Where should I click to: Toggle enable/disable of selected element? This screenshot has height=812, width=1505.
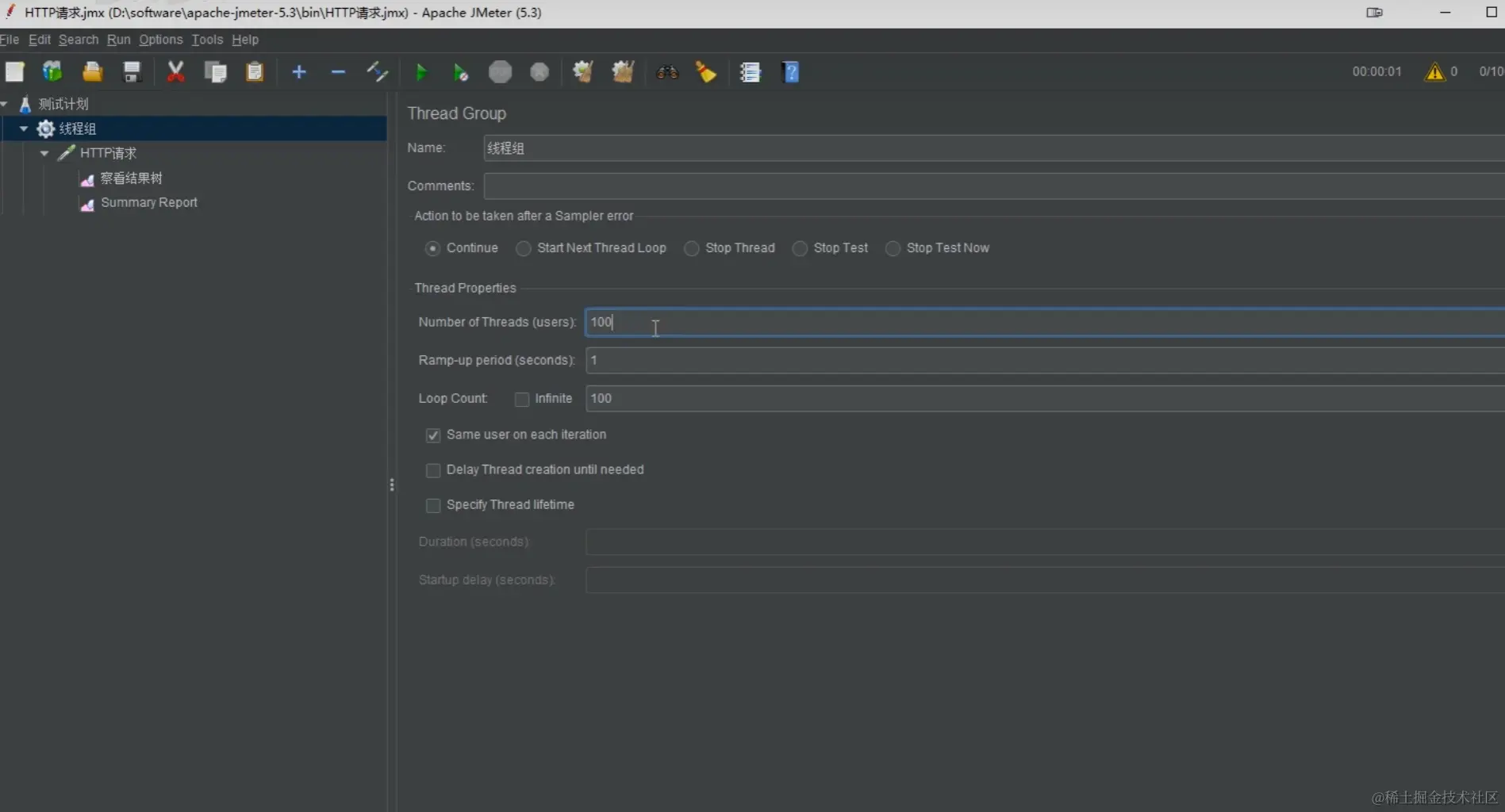378,72
